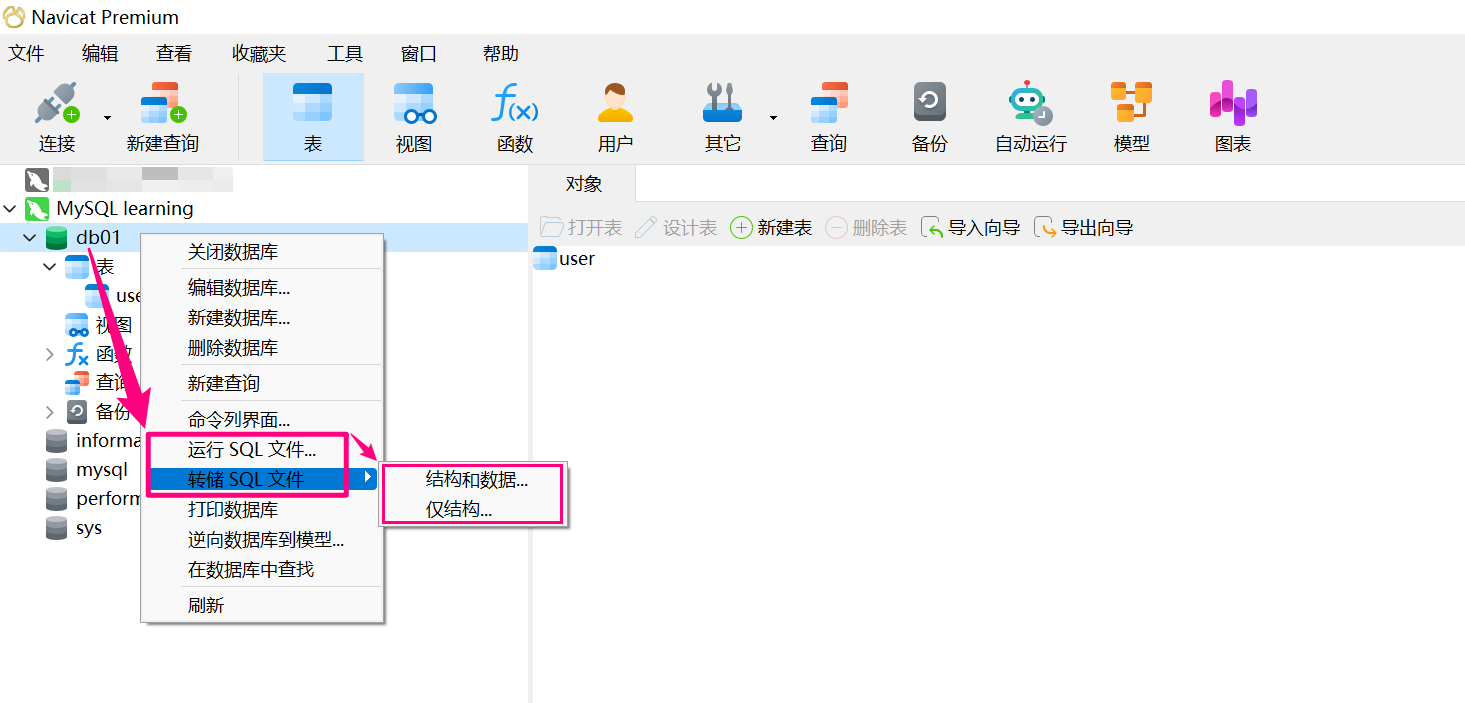Click the User icon in toolbar
Viewport: 1465px width, 703px height.
[615, 105]
